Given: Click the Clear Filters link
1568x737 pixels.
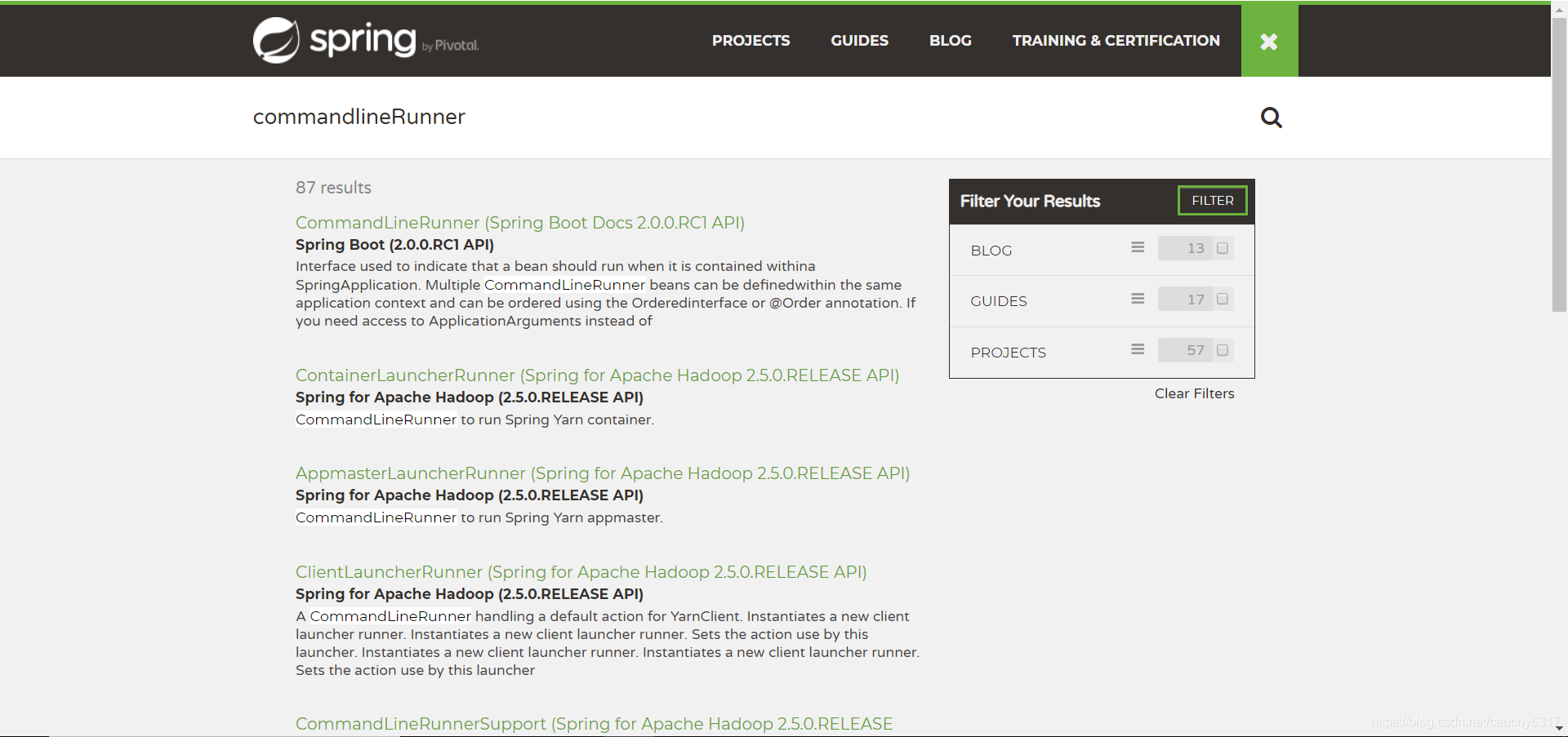Looking at the screenshot, I should (1194, 393).
